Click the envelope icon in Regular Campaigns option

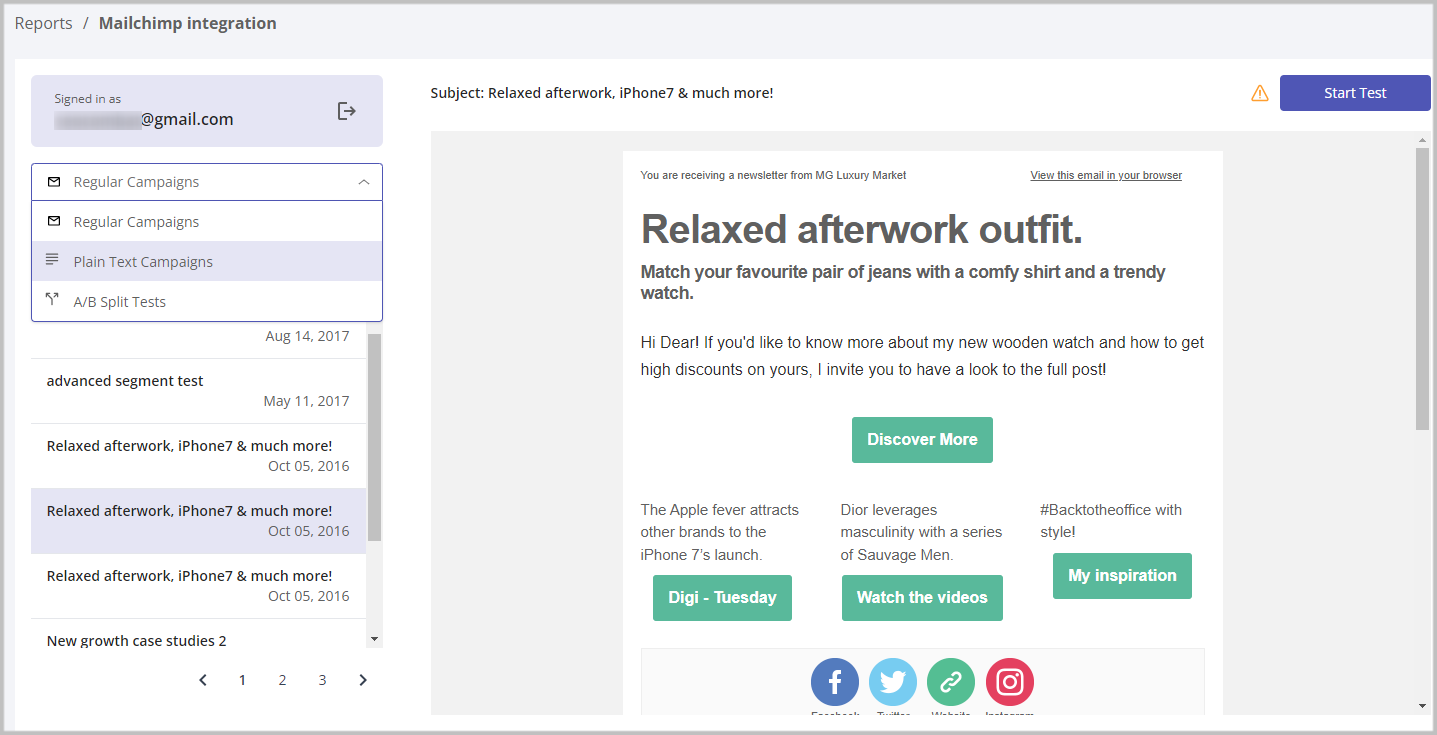pyautogui.click(x=54, y=221)
